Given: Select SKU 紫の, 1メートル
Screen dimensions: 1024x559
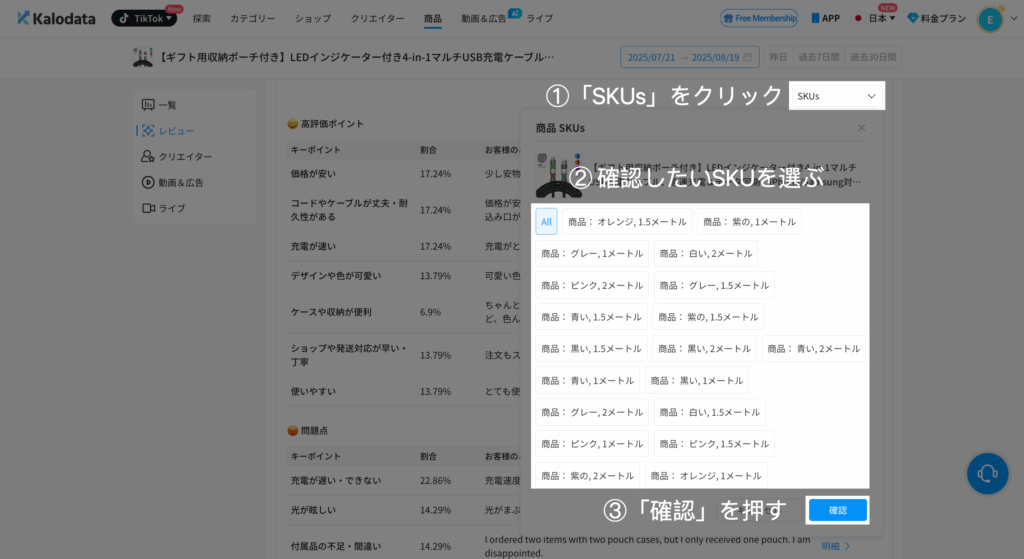Looking at the screenshot, I should point(749,221).
